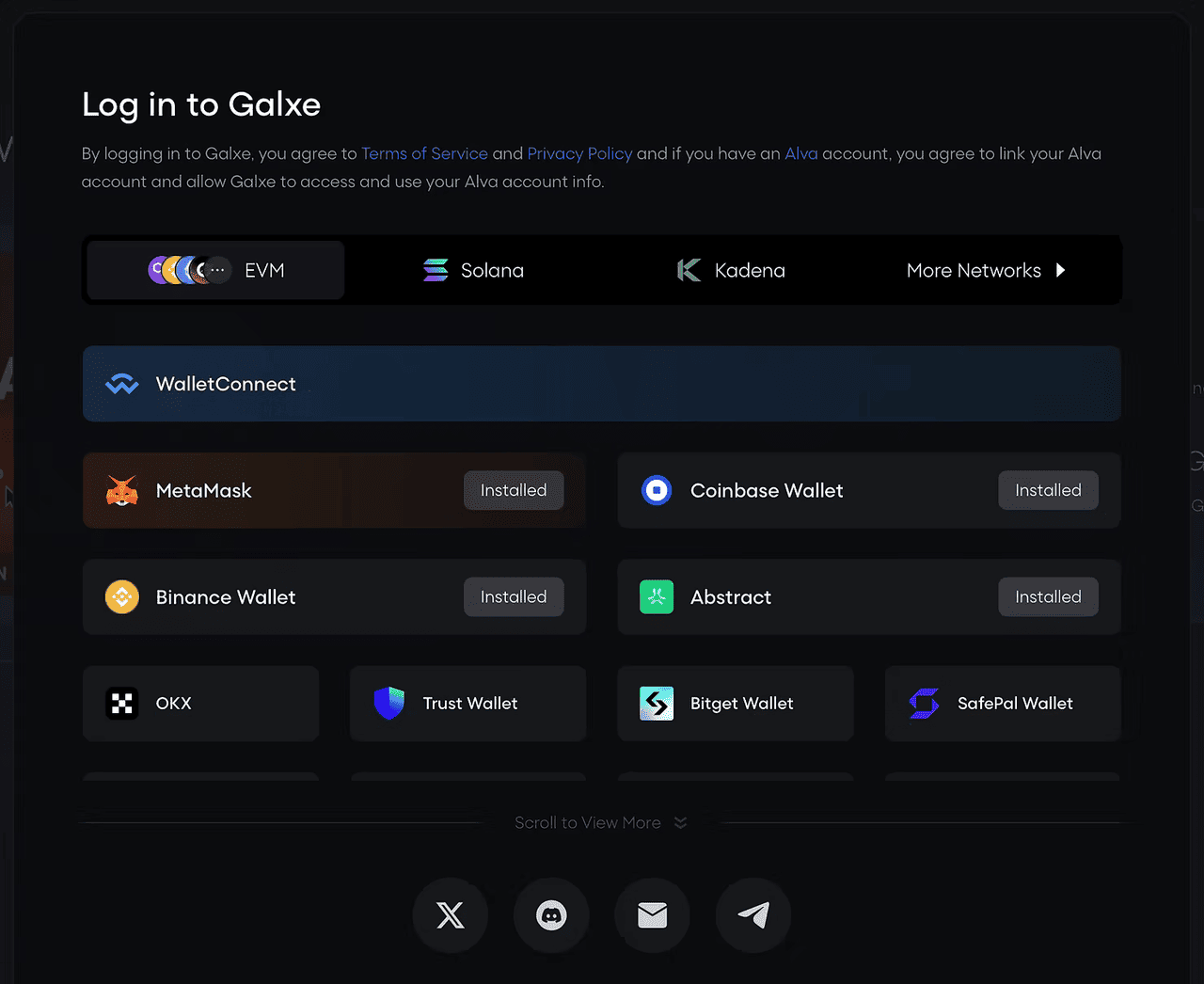The image size is (1204, 984).
Task: Expand the More Networks arrow
Action: 1060,270
